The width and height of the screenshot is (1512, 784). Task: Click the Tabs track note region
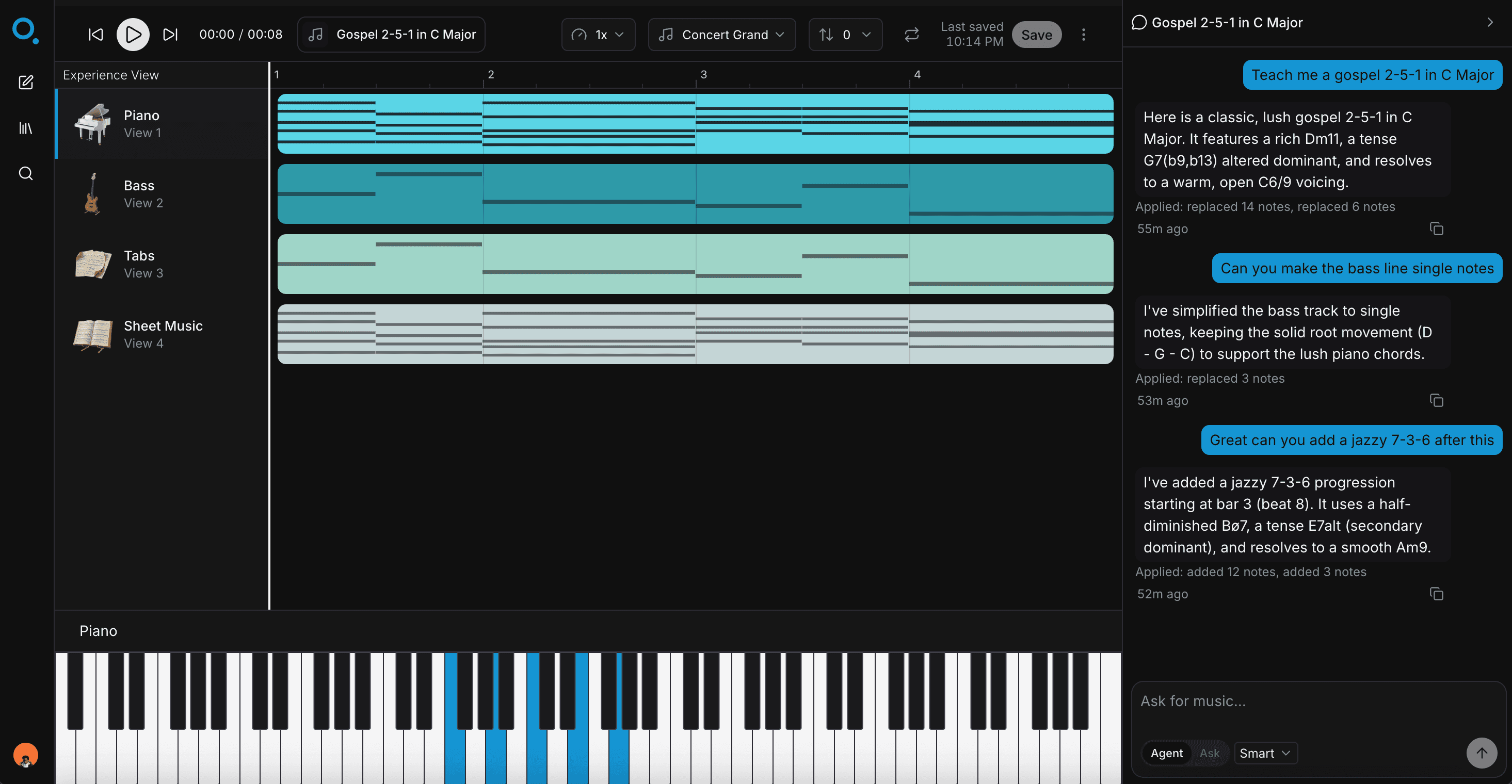point(696,264)
